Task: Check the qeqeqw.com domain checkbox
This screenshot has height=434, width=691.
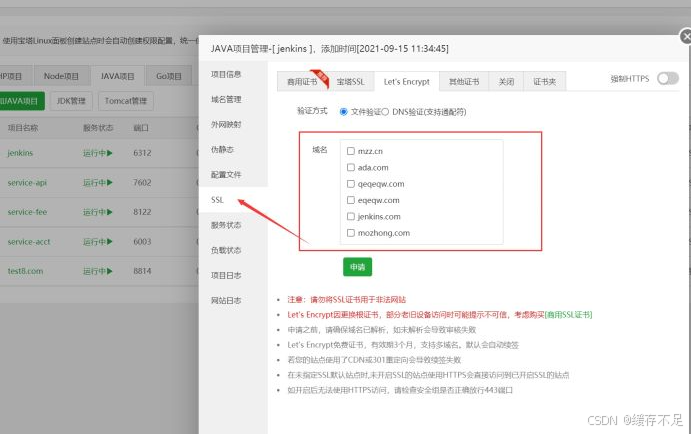Action: (351, 184)
